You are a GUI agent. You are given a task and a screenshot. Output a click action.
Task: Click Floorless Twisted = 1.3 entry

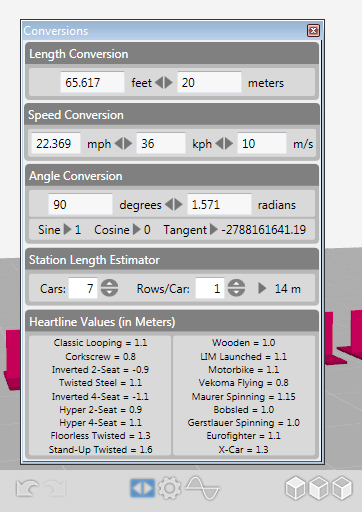pyautogui.click(x=100, y=436)
